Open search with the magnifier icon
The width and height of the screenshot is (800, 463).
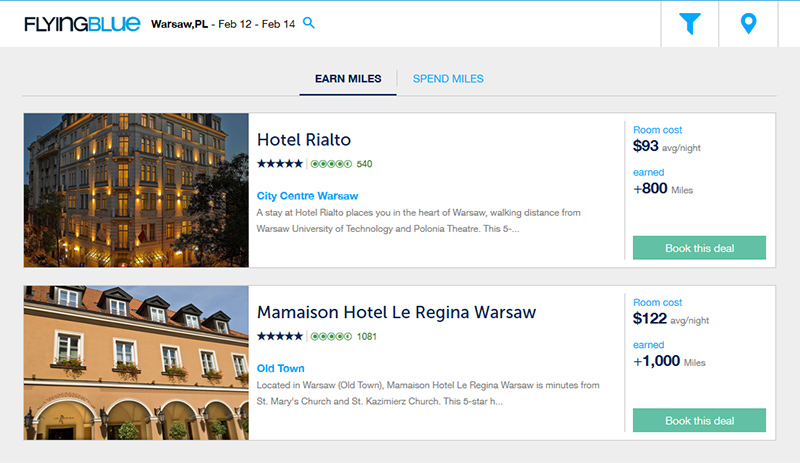click(x=309, y=23)
